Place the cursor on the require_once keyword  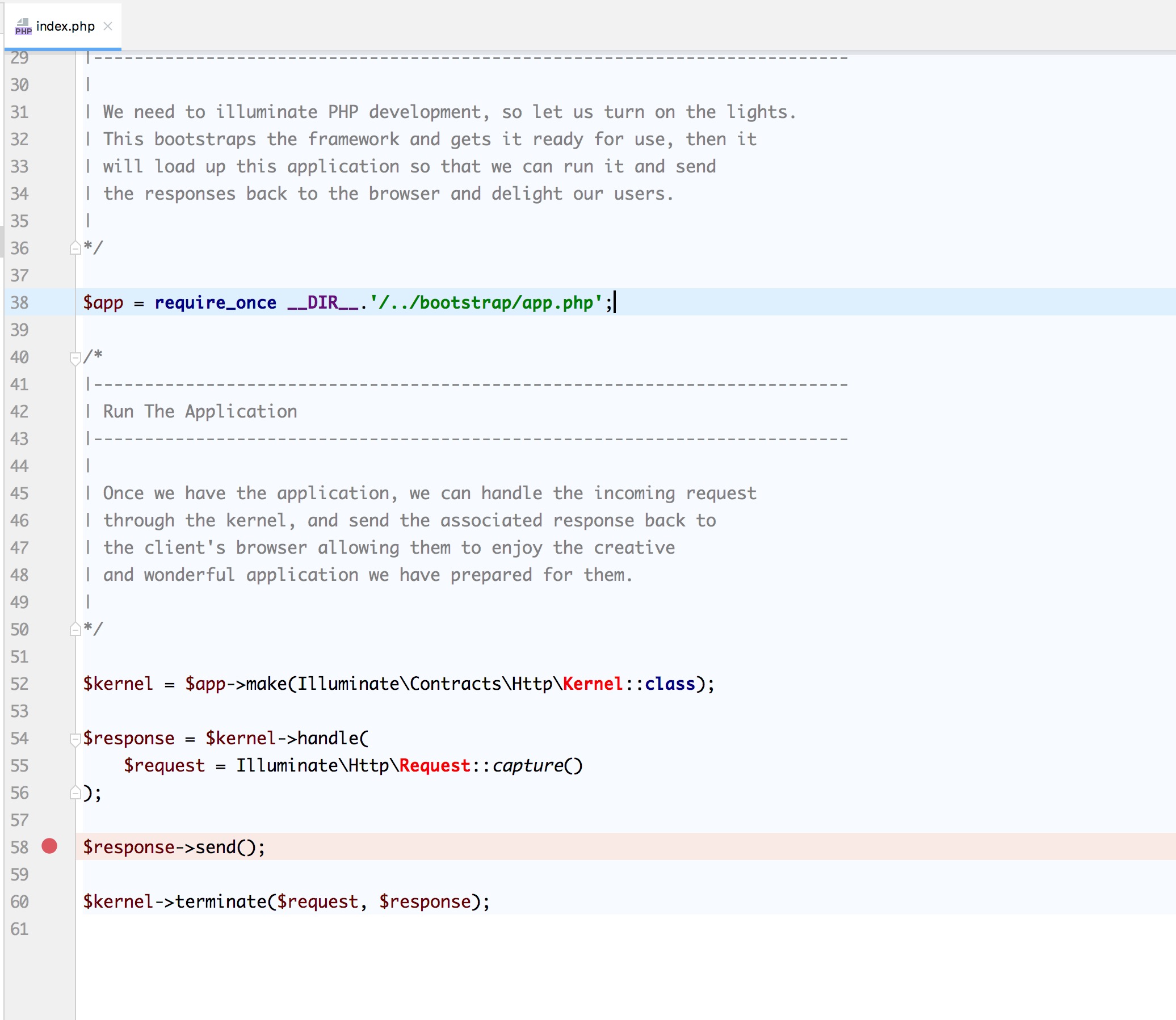coord(215,302)
